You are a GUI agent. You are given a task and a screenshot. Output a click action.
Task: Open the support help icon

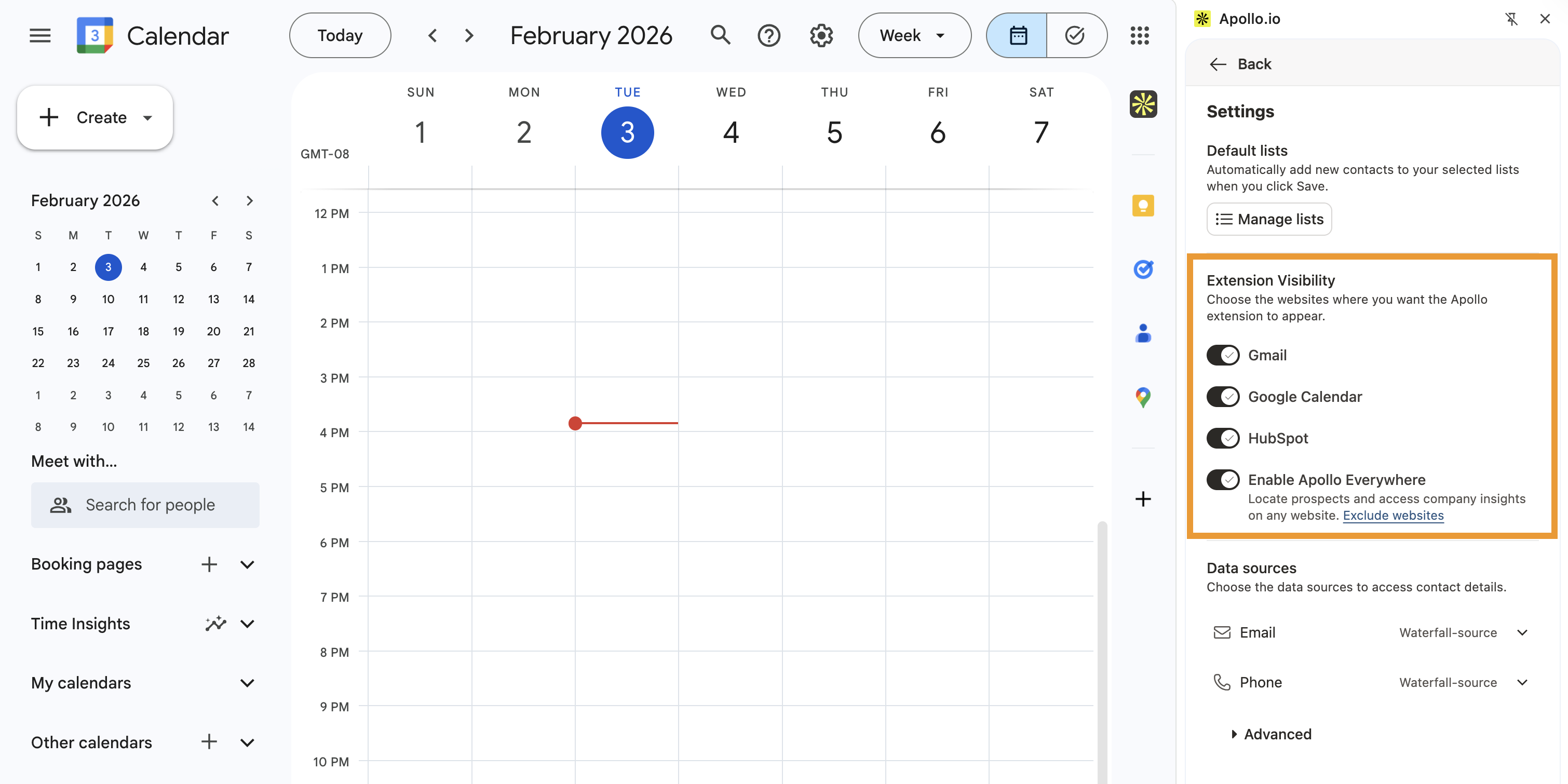point(769,35)
